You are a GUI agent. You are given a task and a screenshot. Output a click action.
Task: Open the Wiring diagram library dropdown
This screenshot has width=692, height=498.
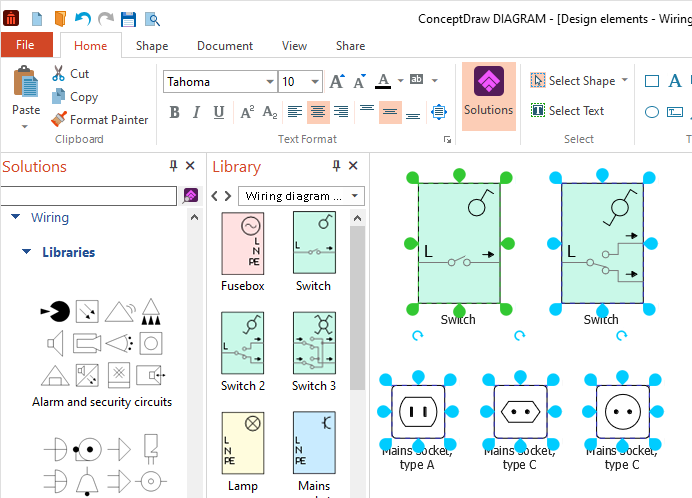pos(354,196)
